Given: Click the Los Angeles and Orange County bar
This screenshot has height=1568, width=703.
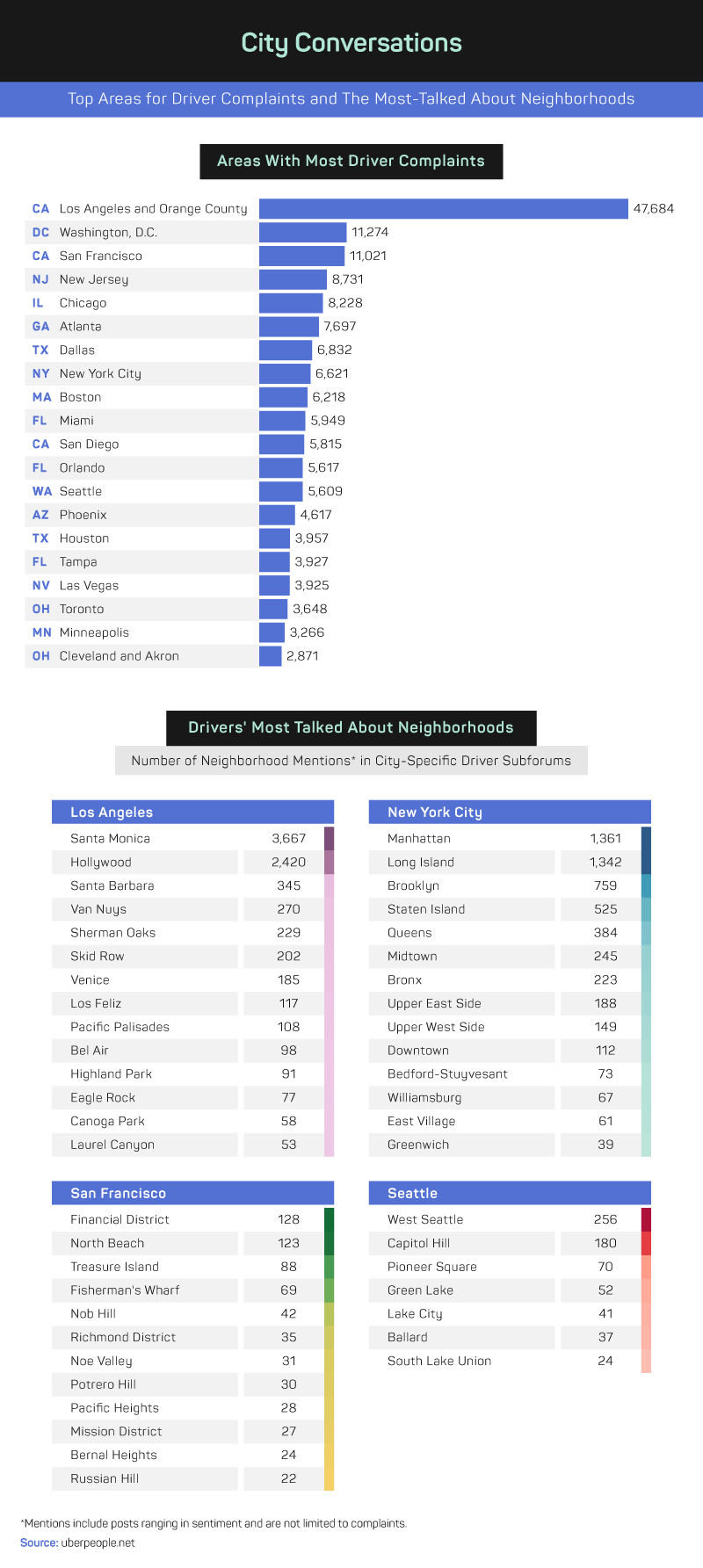Looking at the screenshot, I should click(x=443, y=209).
